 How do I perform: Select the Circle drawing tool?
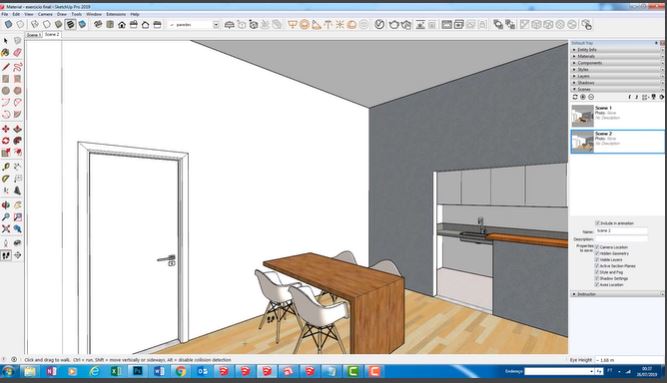coord(6,91)
